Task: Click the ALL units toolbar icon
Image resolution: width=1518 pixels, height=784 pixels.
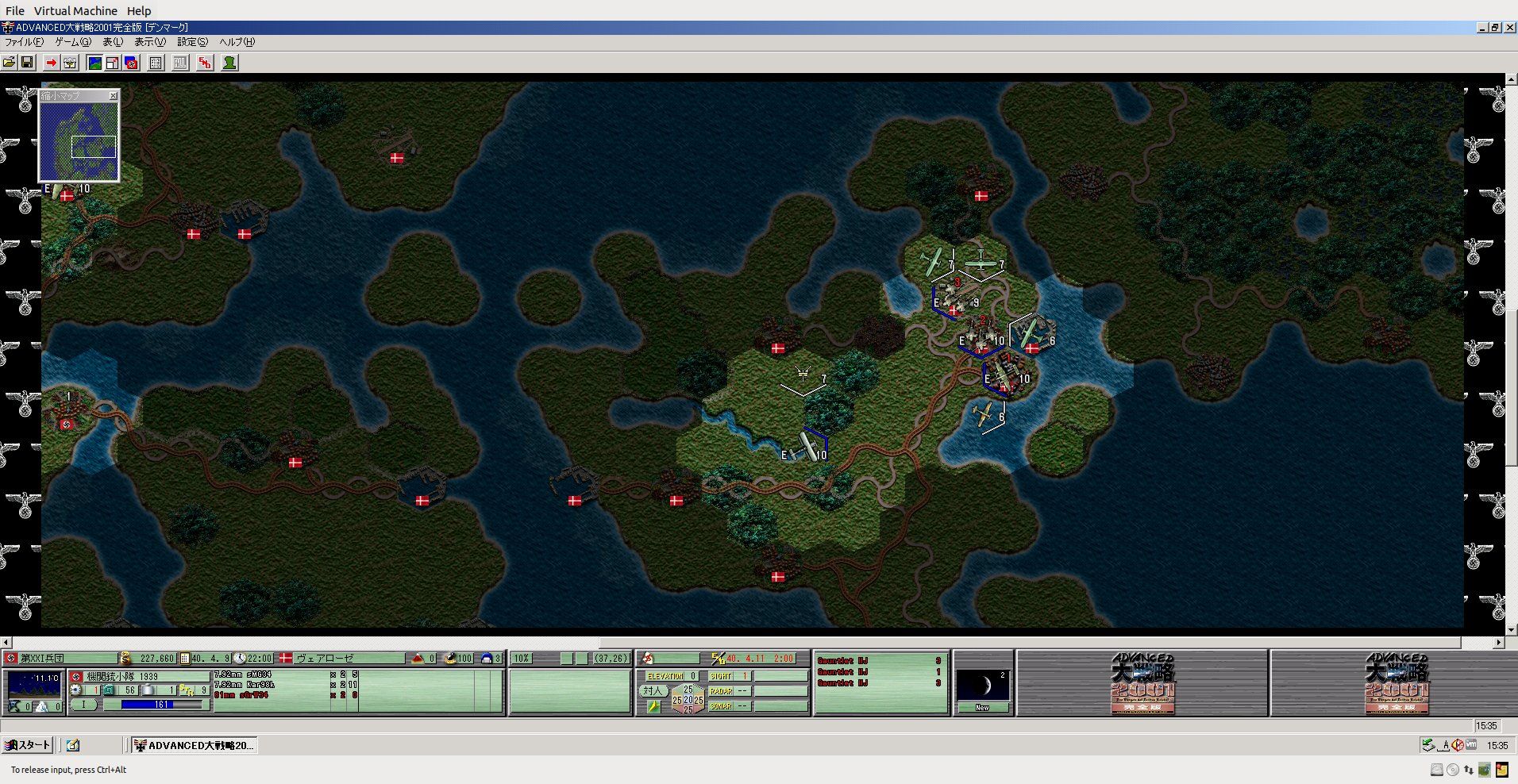Action: pos(181,63)
